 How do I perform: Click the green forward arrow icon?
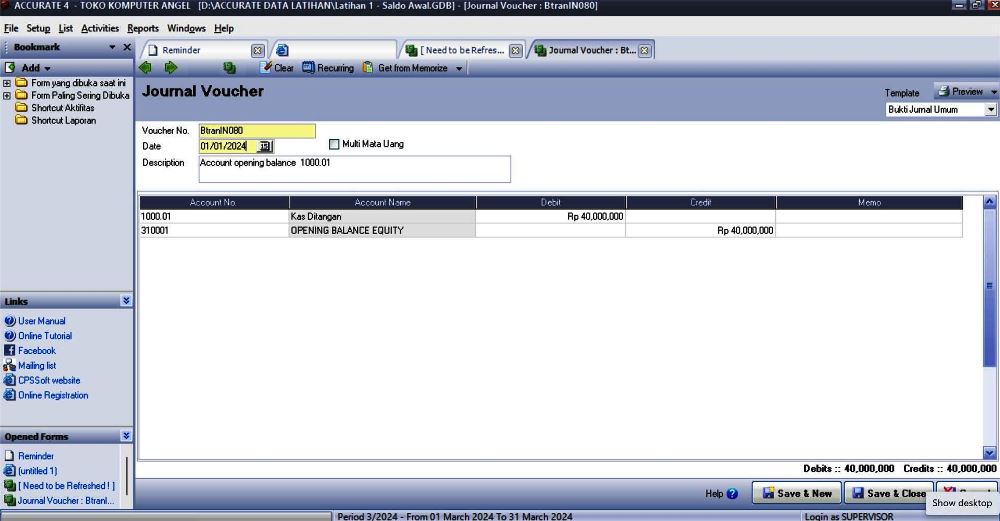pos(171,68)
